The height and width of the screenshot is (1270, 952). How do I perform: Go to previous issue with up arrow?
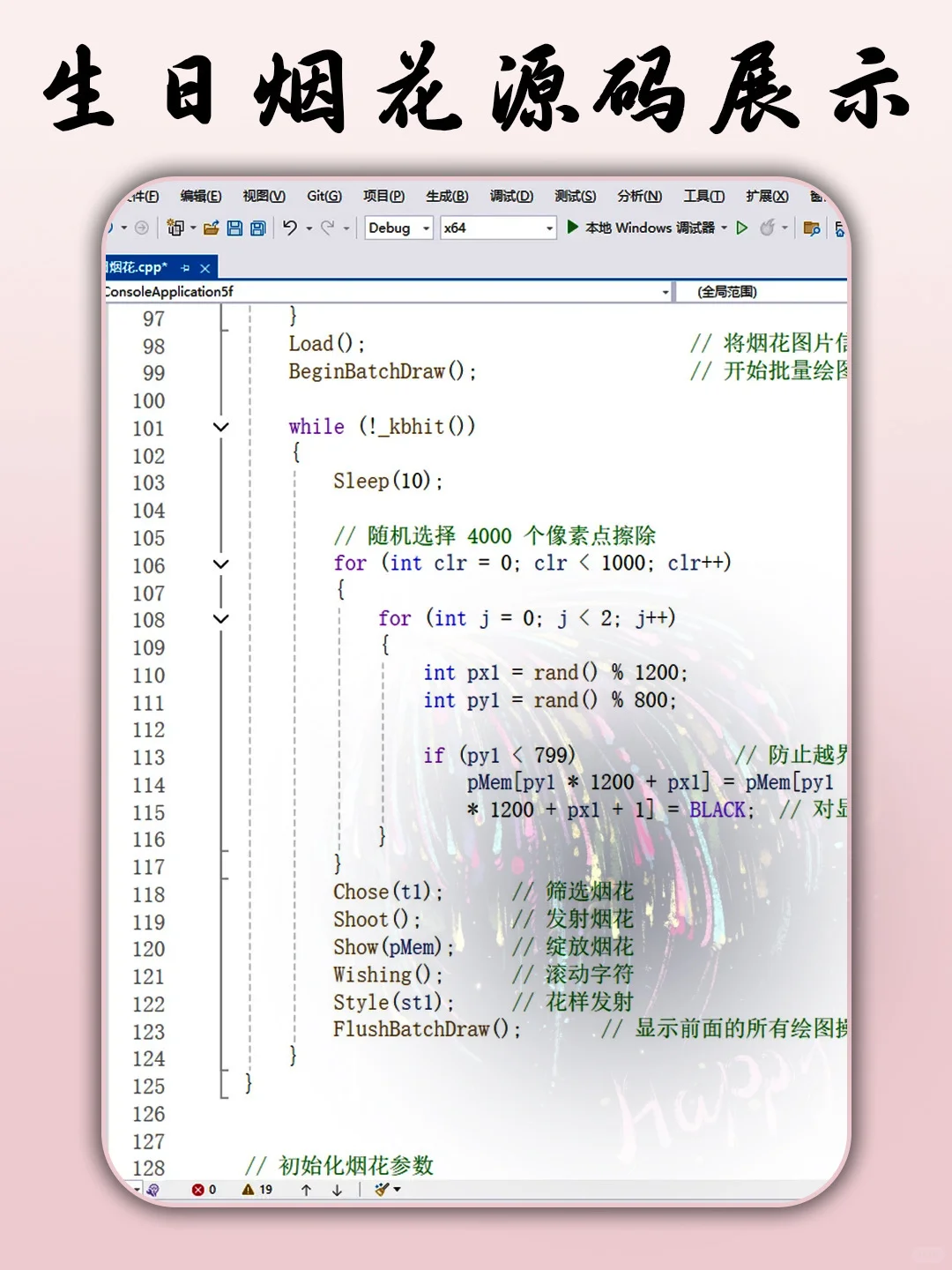[x=306, y=1190]
